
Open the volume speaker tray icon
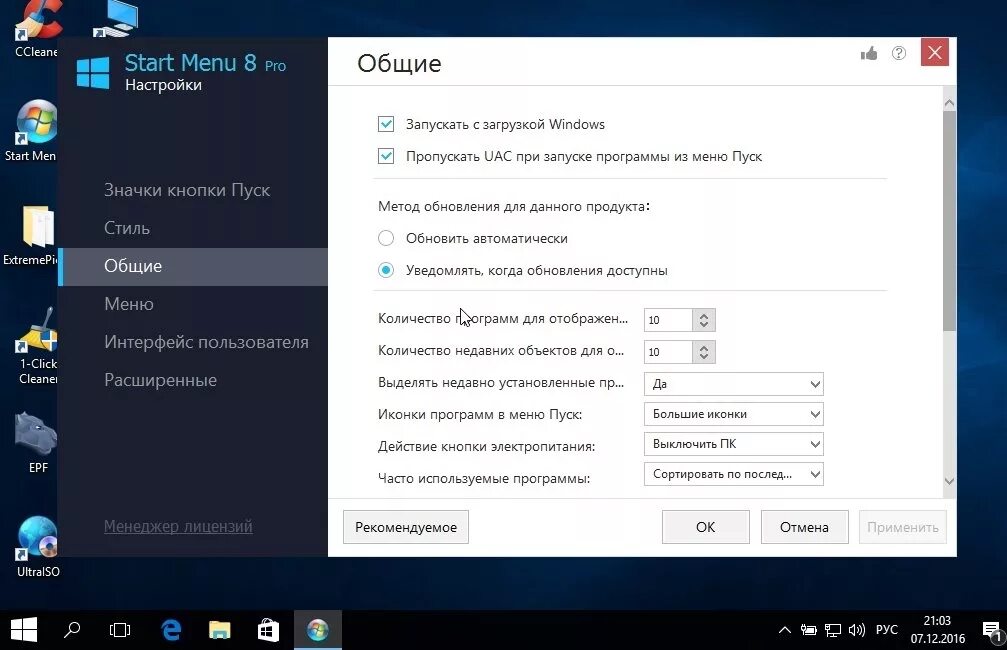857,630
